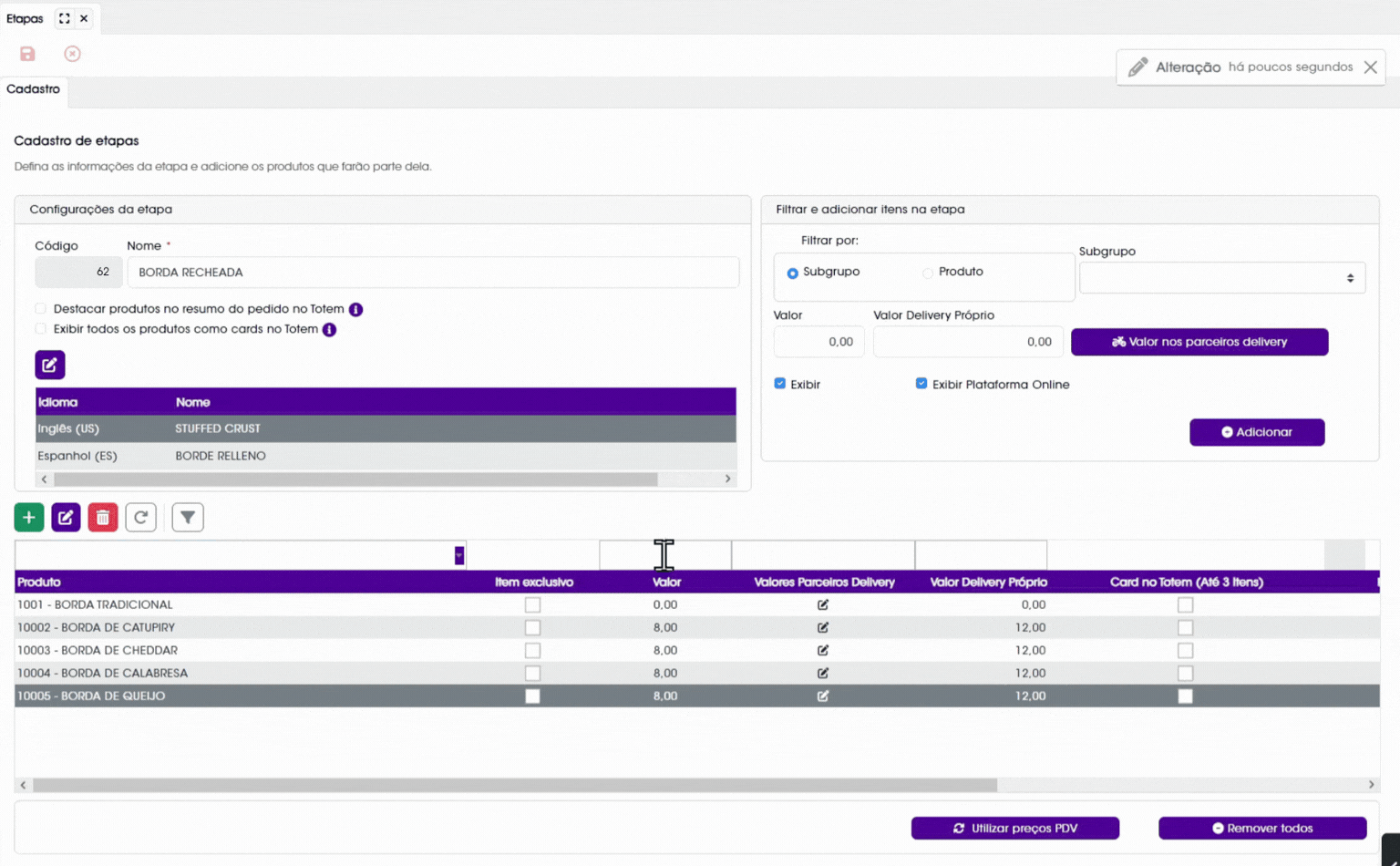The height and width of the screenshot is (866, 1400).
Task: Open the filter funnel icon
Action: pos(188,518)
